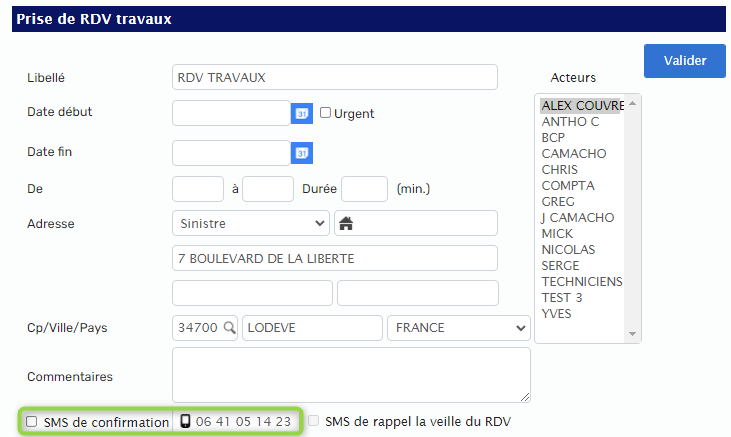The width and height of the screenshot is (731, 437).
Task: Click the LODEVE city input field
Action: click(x=312, y=328)
